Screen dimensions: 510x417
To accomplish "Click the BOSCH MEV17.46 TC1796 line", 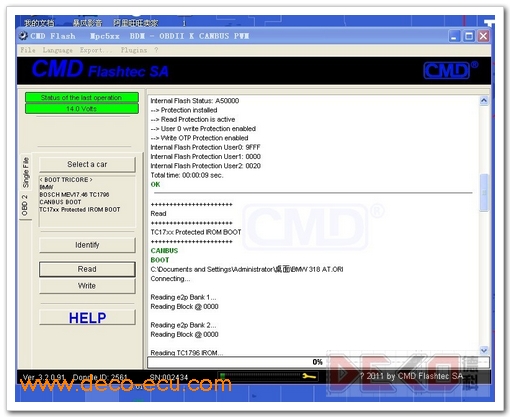I will click(x=74, y=195).
